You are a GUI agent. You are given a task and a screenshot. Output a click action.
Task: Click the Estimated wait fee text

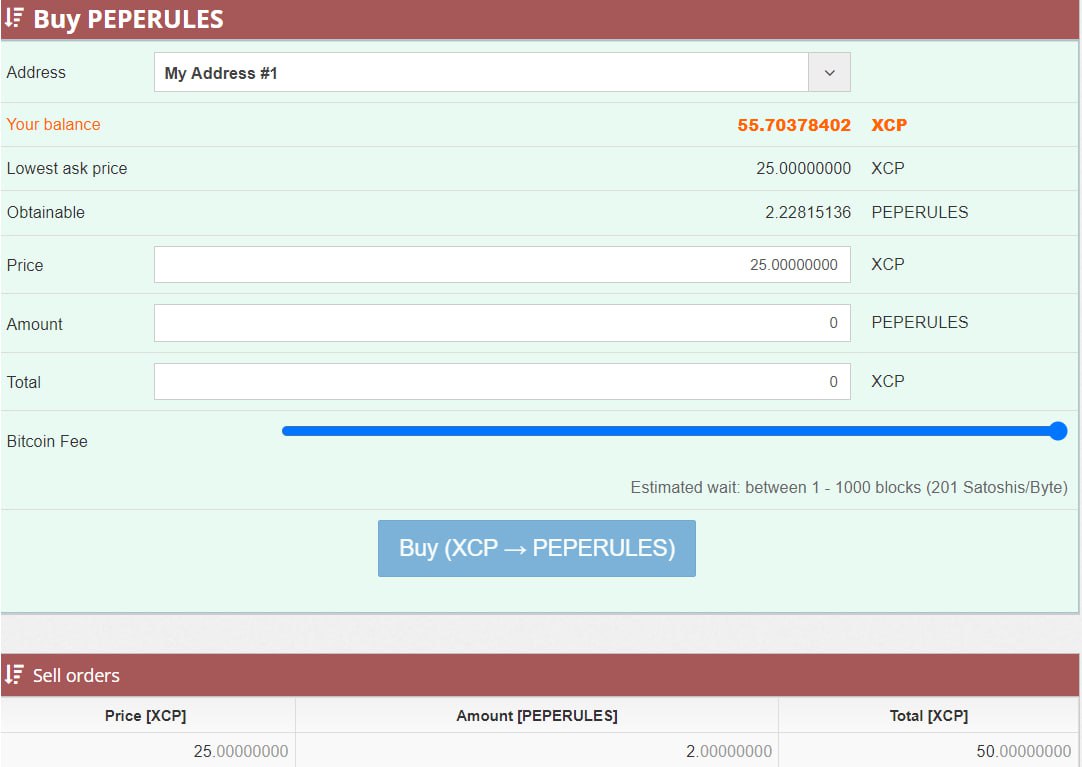click(849, 488)
